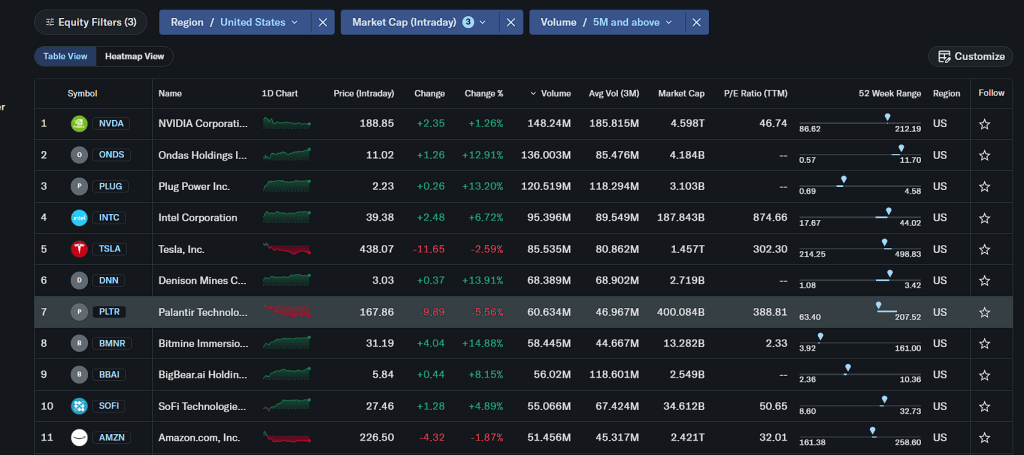Click the DNN company icon

79,280
